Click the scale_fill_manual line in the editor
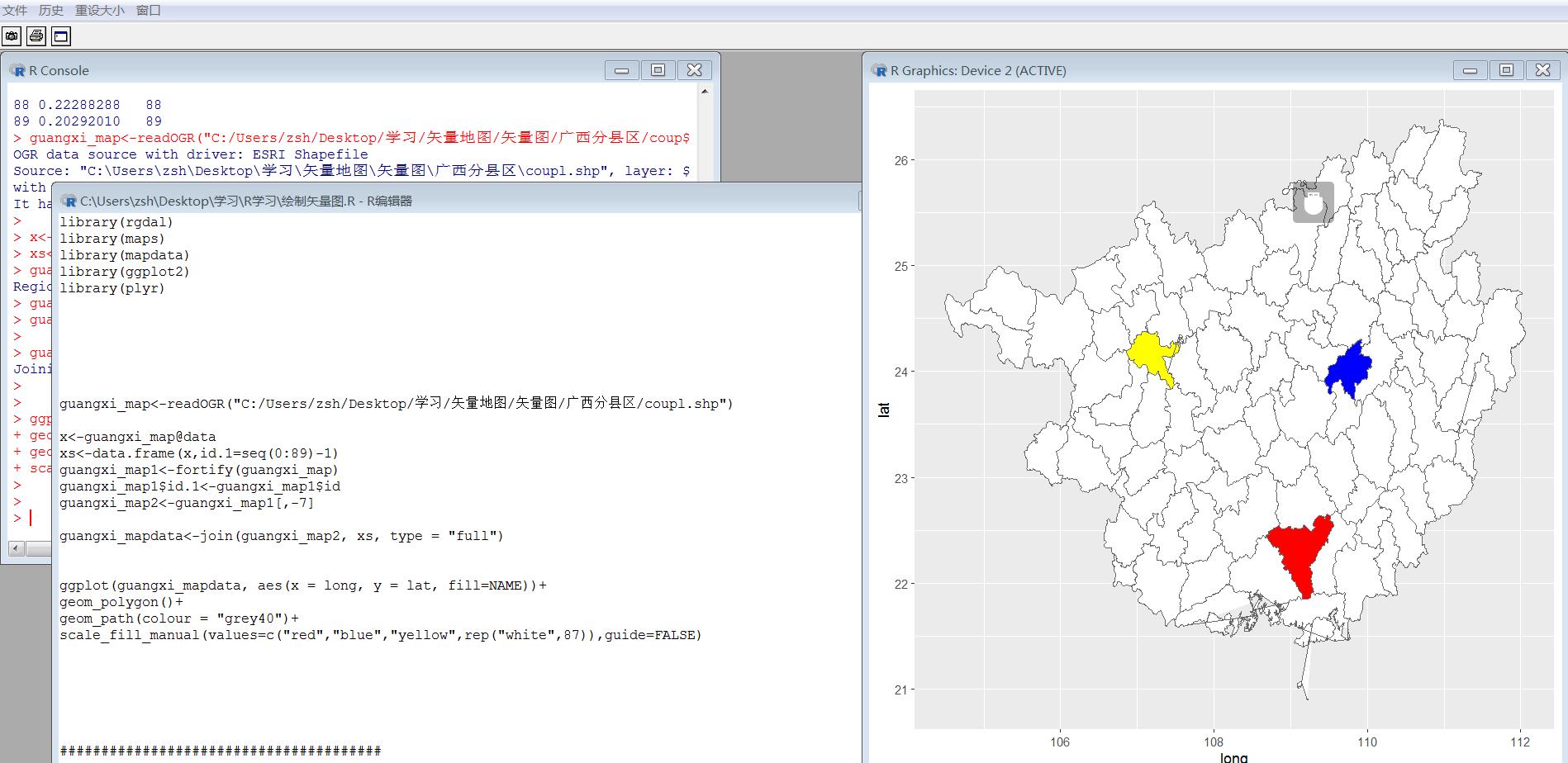1568x763 pixels. pos(381,635)
